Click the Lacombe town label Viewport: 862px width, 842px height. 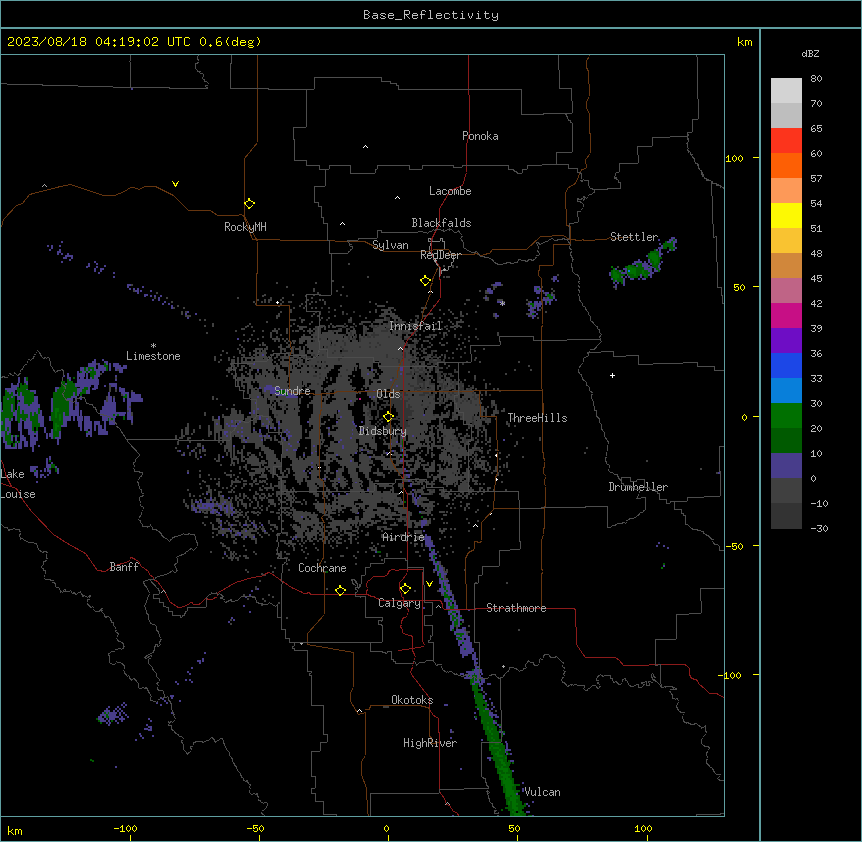pos(450,191)
